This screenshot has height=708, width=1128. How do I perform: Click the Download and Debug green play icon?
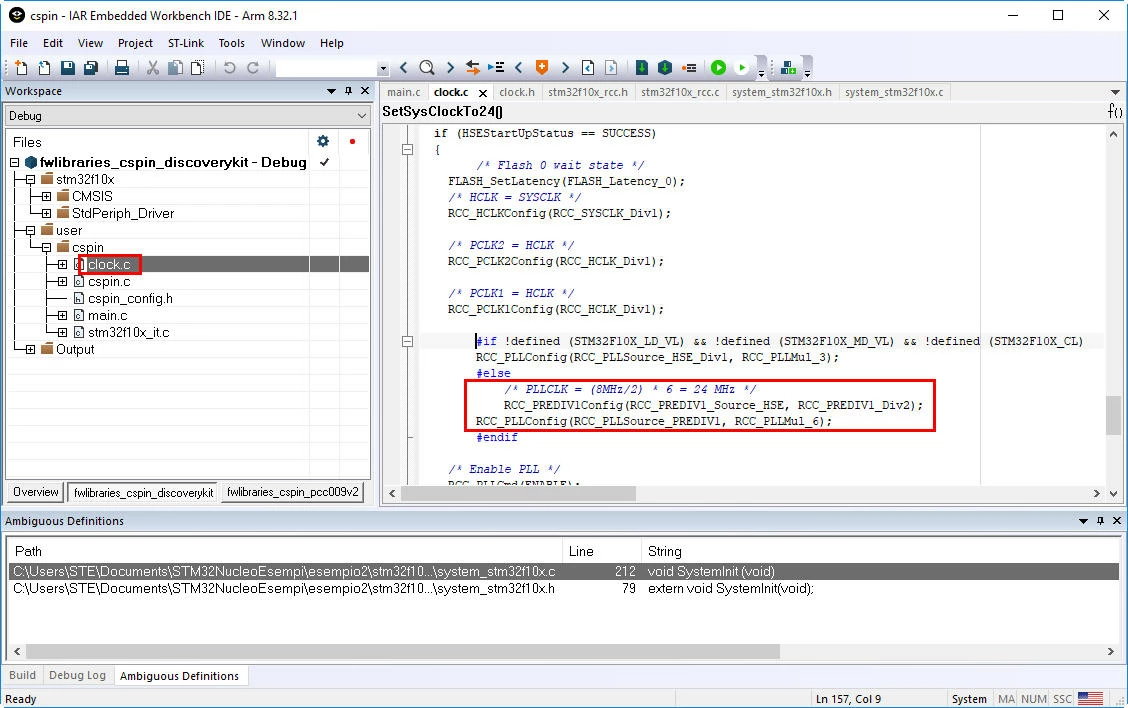click(718, 68)
